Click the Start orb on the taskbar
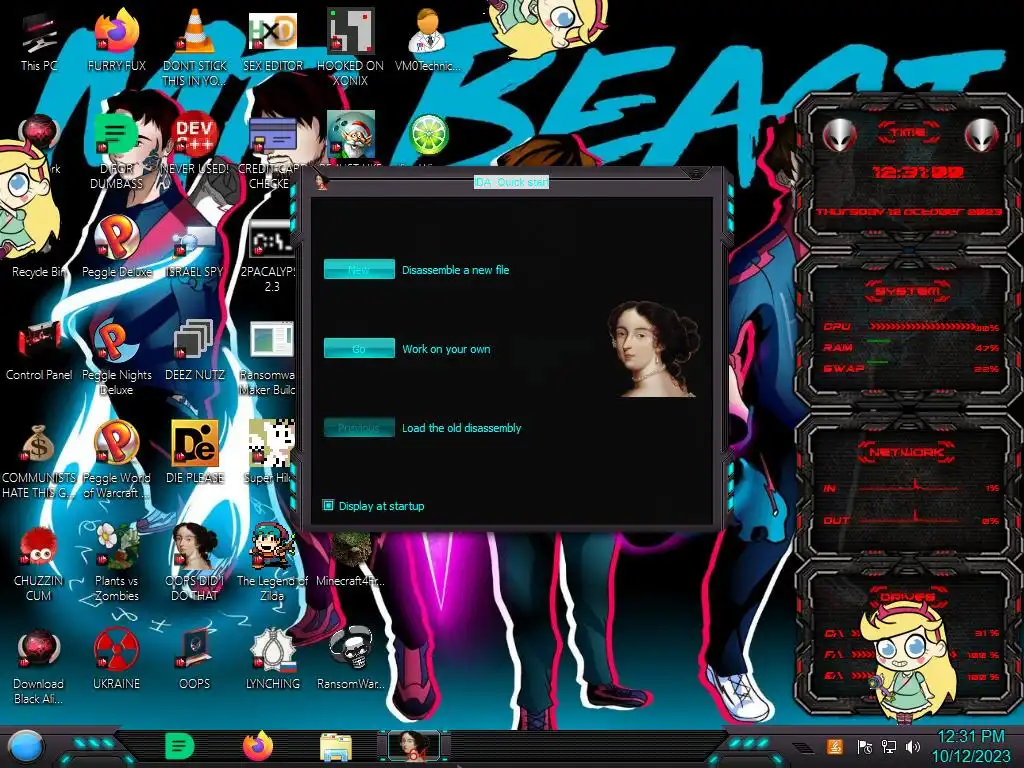 click(x=26, y=748)
